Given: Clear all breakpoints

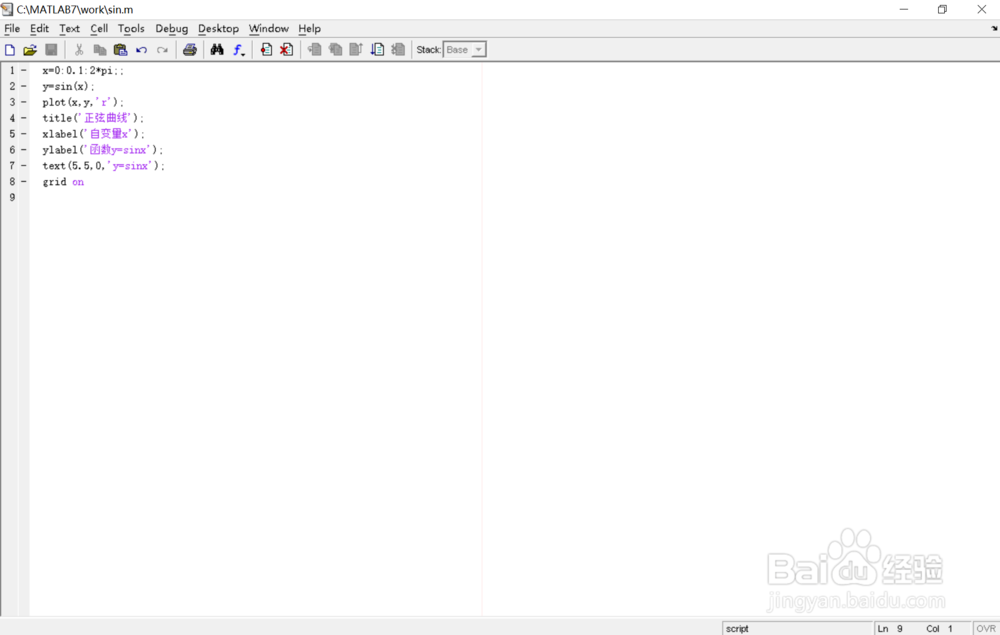Looking at the screenshot, I should tap(286, 50).
